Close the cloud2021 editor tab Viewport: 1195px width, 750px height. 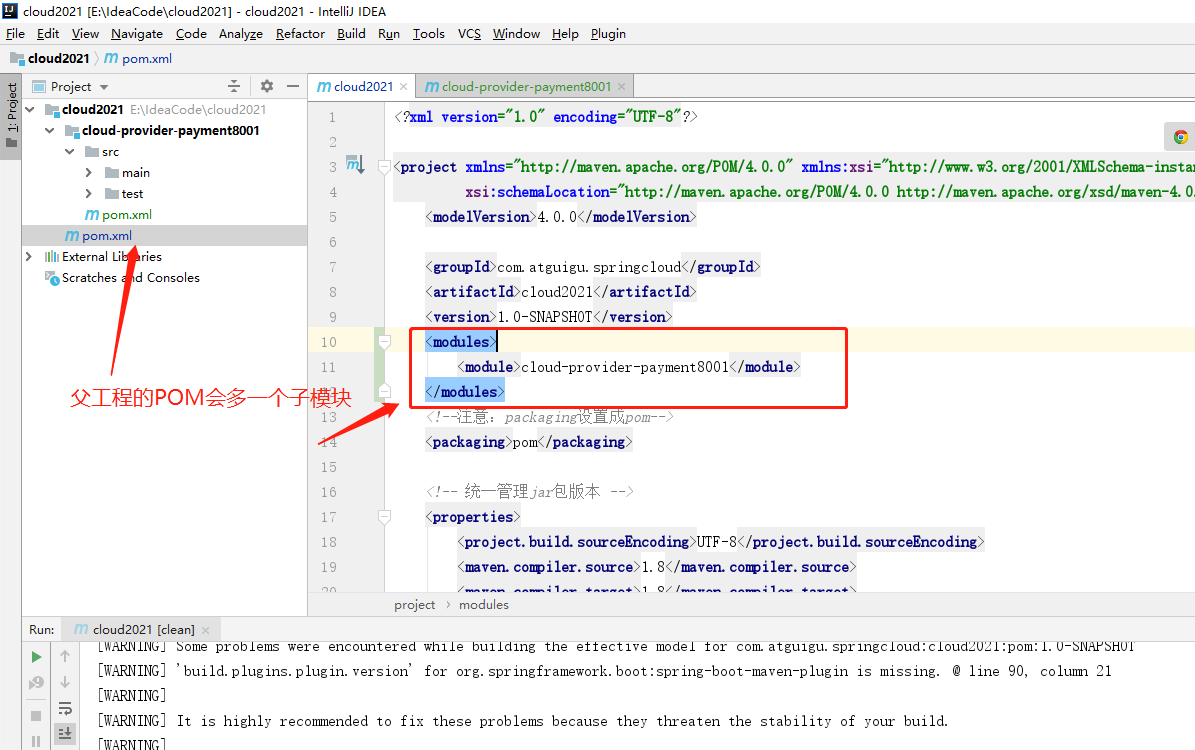tap(403, 87)
